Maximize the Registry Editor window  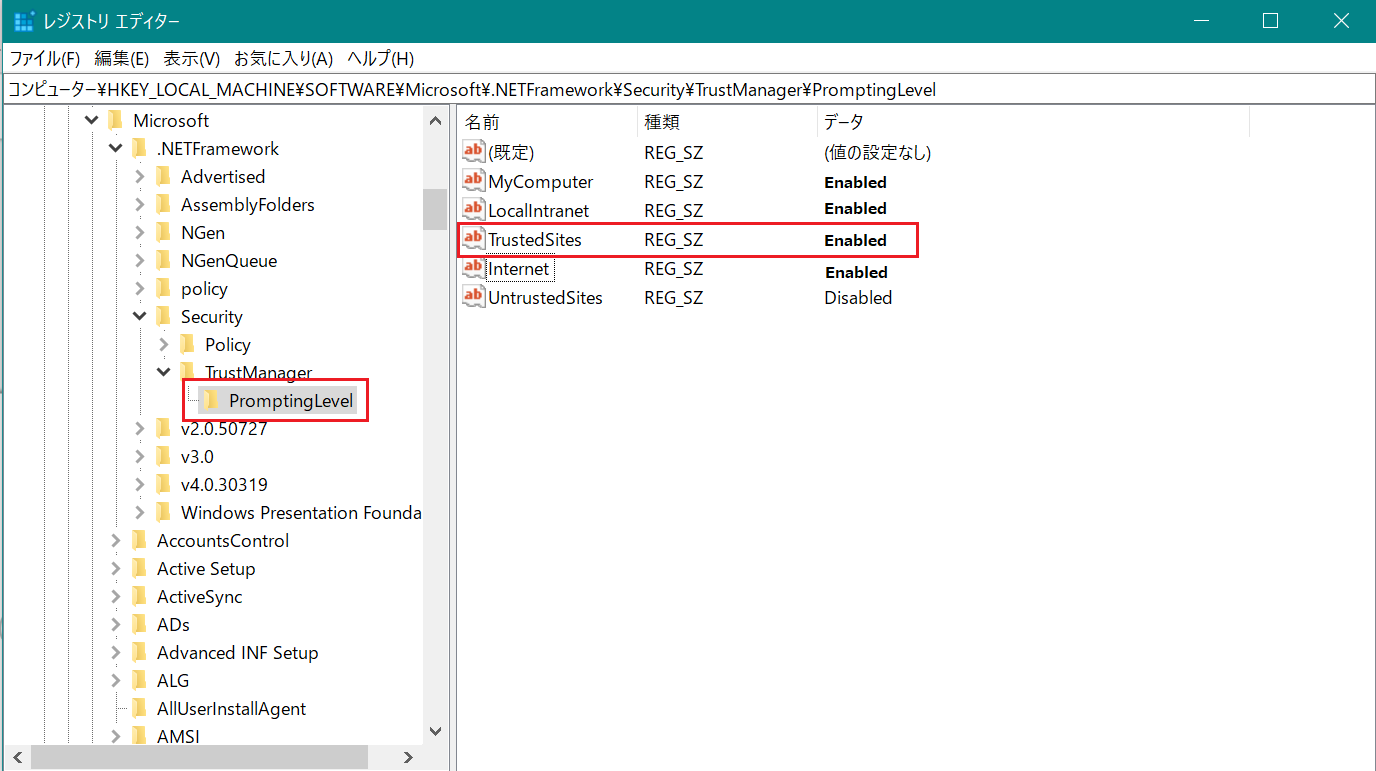pyautogui.click(x=1270, y=21)
